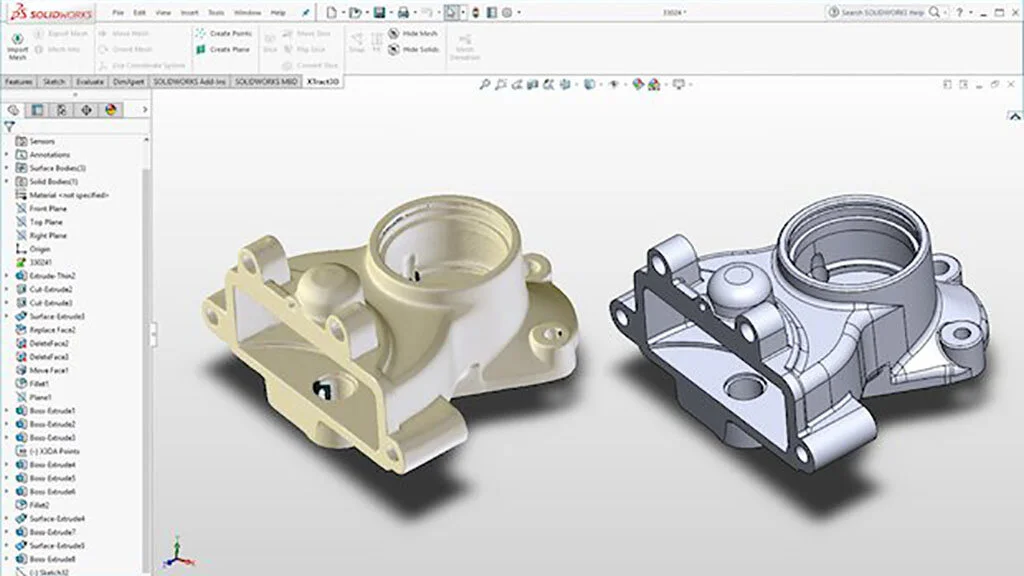1024x576 pixels.
Task: Expand the Solid Bodies(1) node
Action: 7,182
